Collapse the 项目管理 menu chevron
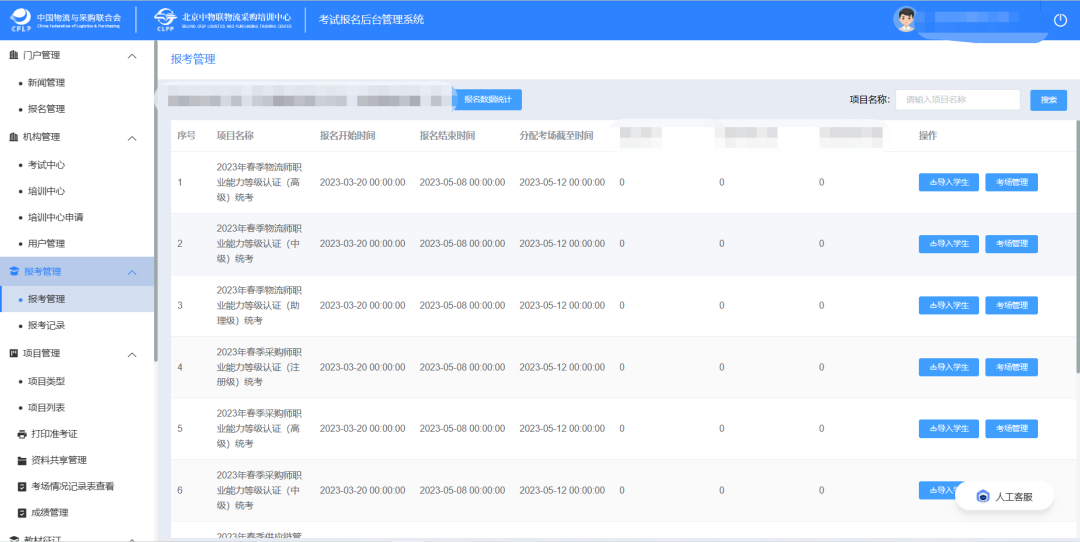This screenshot has height=542, width=1080. tap(132, 354)
